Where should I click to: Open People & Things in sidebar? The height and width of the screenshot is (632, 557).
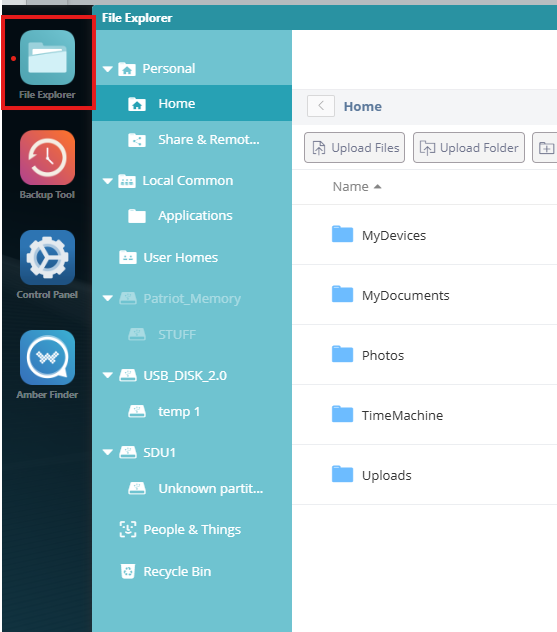pos(180,529)
